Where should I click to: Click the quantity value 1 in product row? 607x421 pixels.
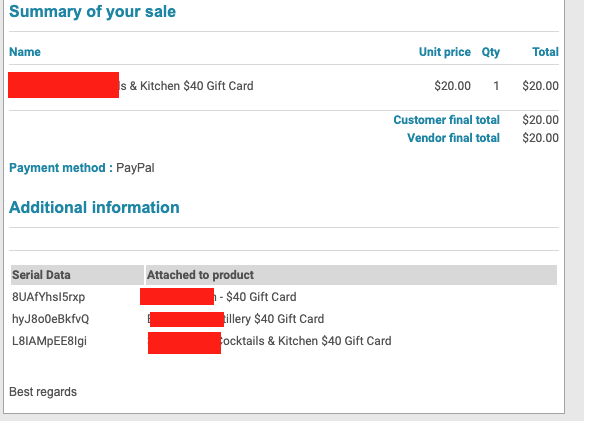click(x=496, y=86)
